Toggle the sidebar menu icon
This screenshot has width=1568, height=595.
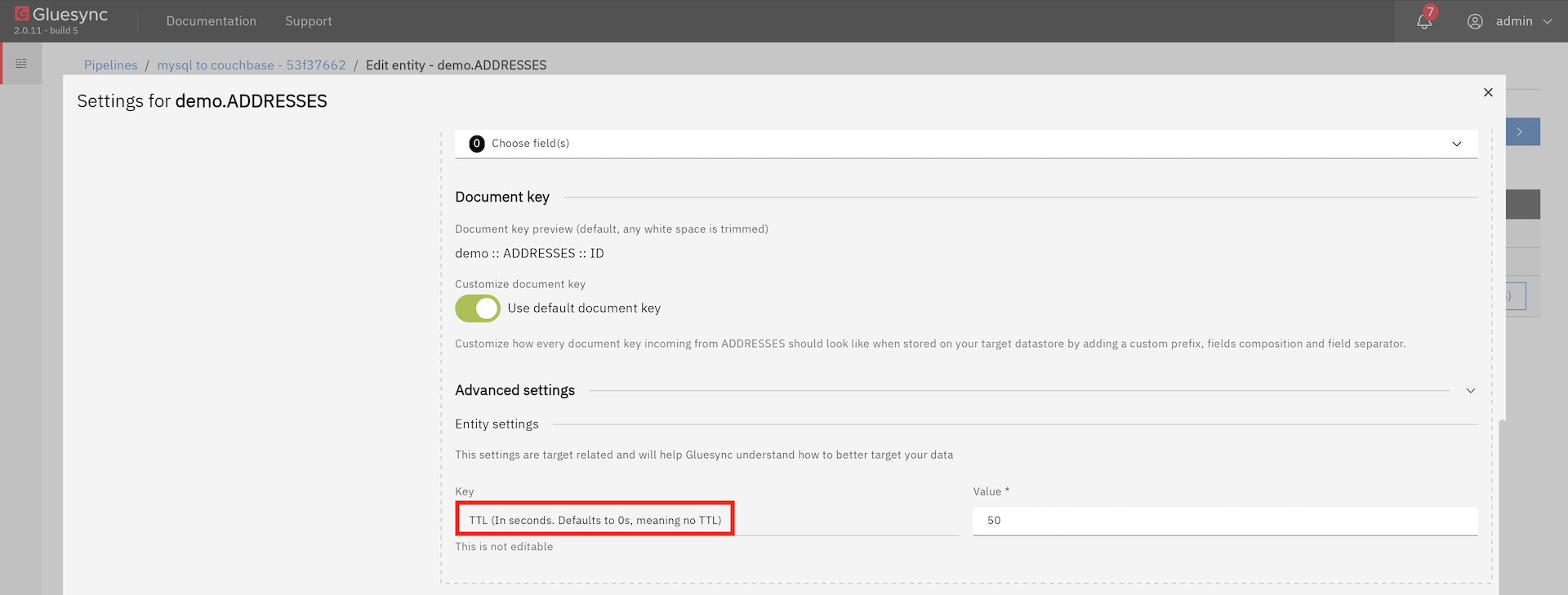tap(21, 63)
